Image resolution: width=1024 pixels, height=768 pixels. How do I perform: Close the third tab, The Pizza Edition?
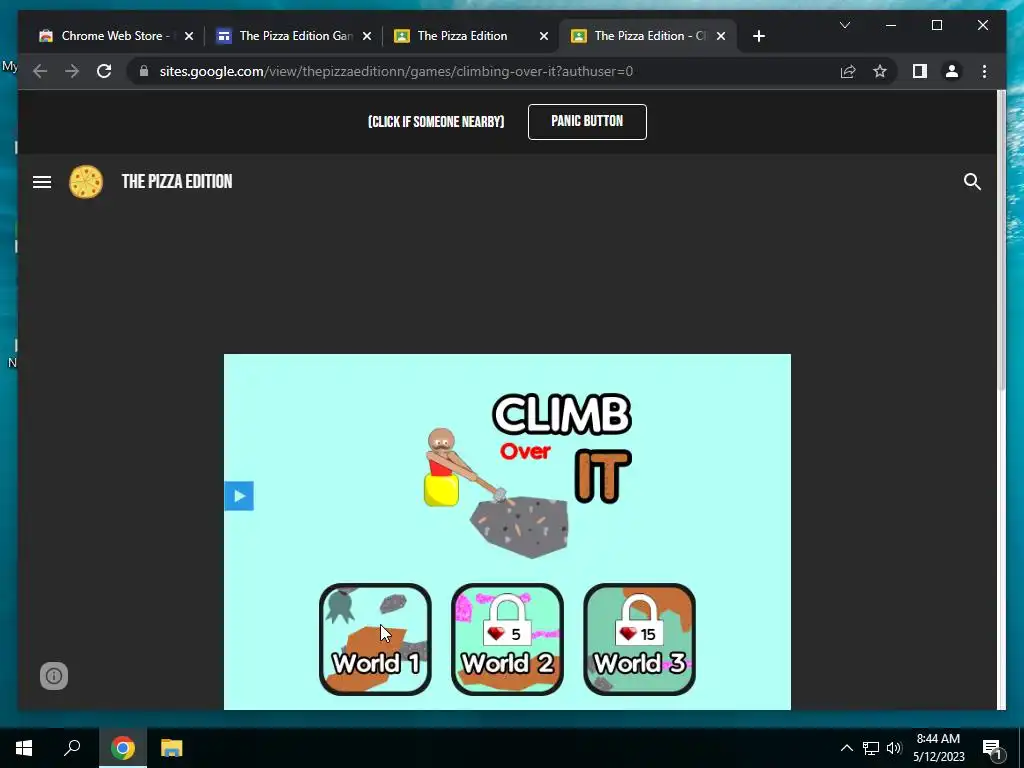[x=543, y=36]
